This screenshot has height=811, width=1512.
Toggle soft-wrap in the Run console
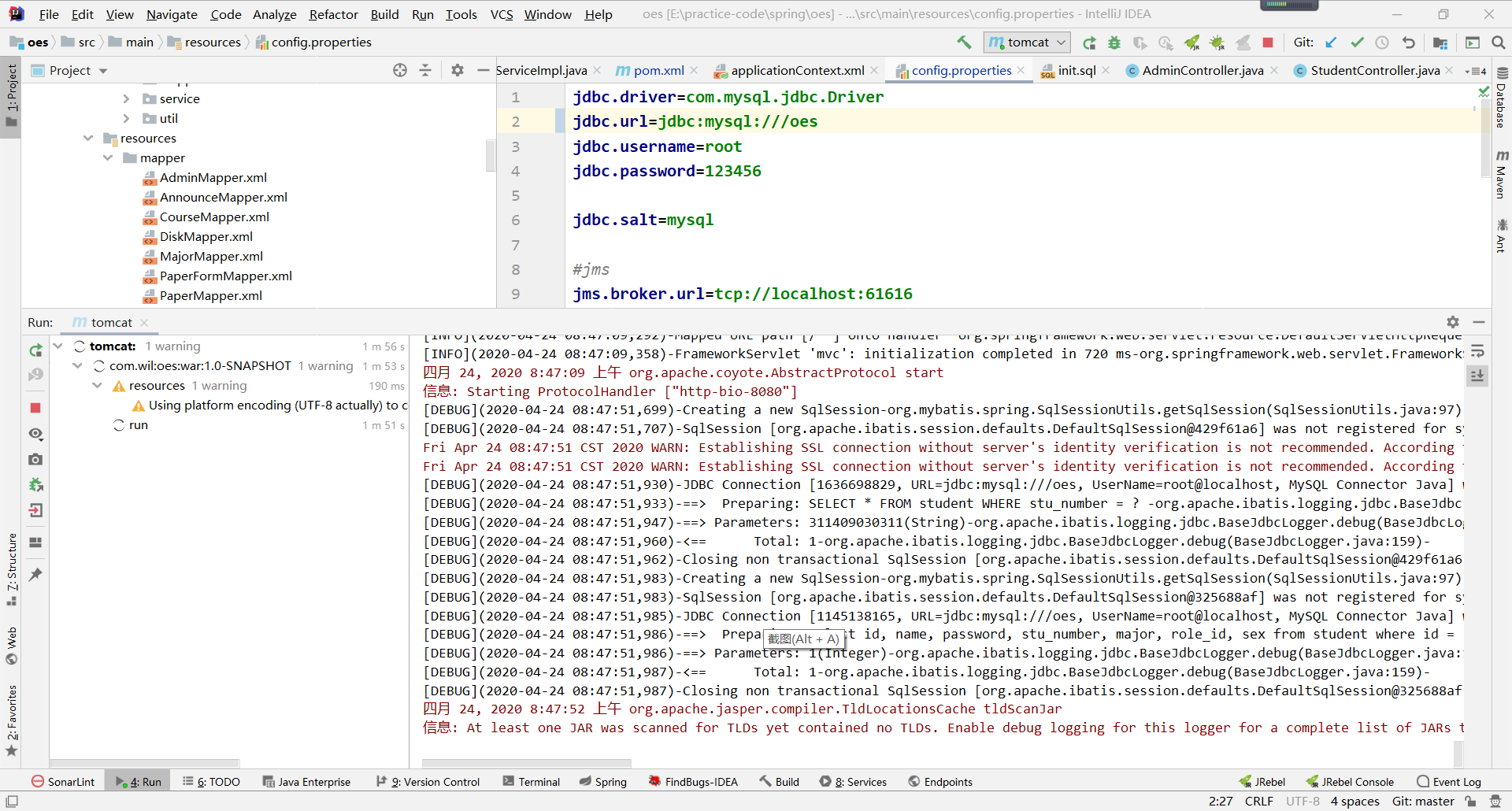click(1477, 351)
